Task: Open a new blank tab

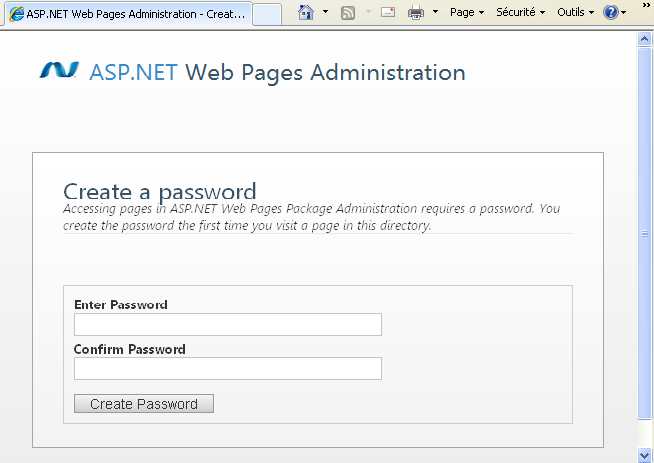Action: coord(266,14)
